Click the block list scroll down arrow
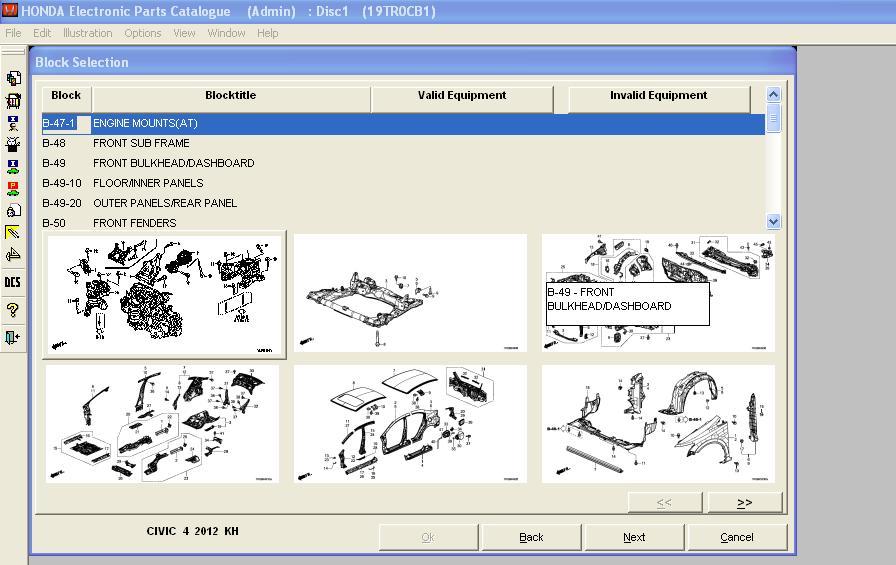Viewport: 896px width, 565px height. click(x=773, y=222)
